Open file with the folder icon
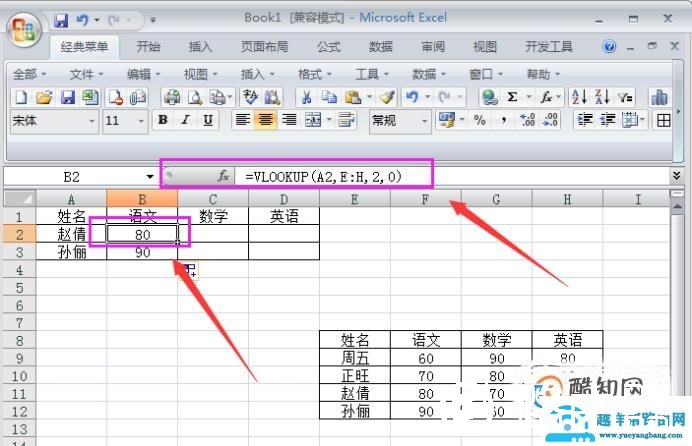692x446 pixels. click(44, 97)
